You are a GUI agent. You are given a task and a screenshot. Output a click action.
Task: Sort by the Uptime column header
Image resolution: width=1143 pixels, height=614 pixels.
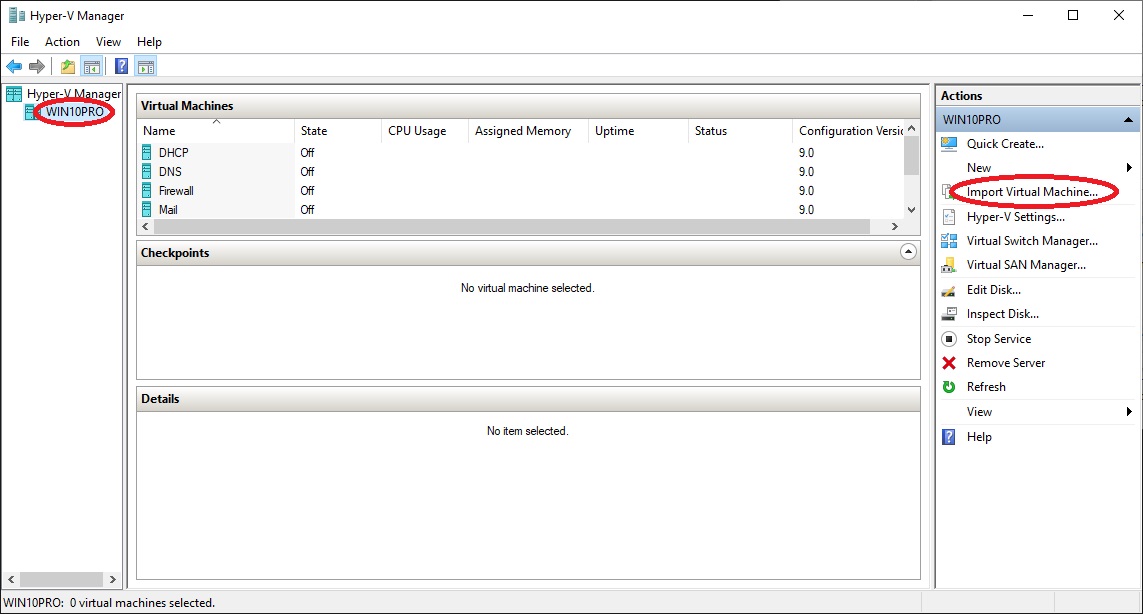(639, 131)
